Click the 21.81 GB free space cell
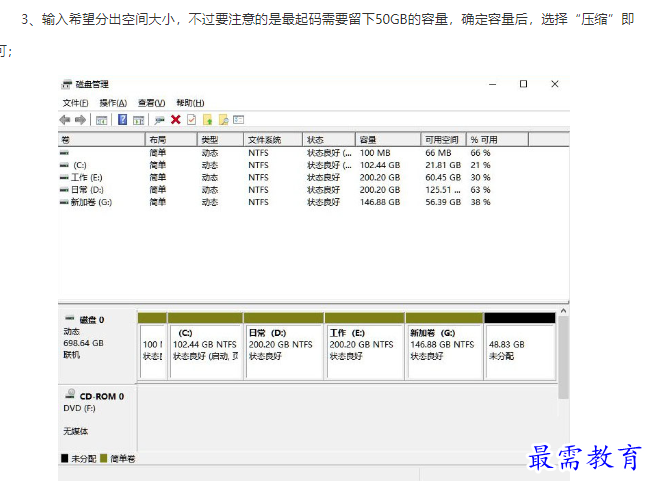 click(x=443, y=165)
